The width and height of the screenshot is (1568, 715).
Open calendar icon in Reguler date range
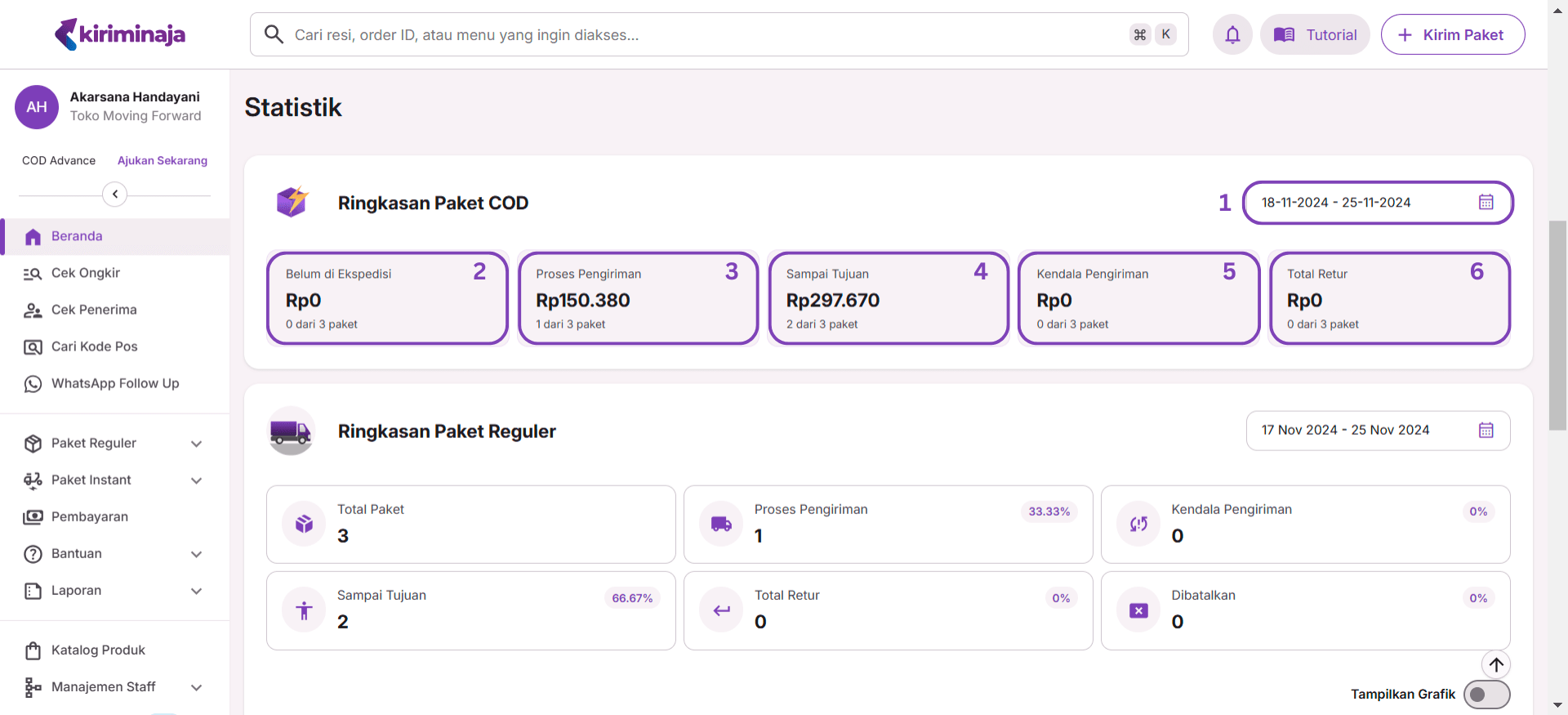pyautogui.click(x=1486, y=431)
